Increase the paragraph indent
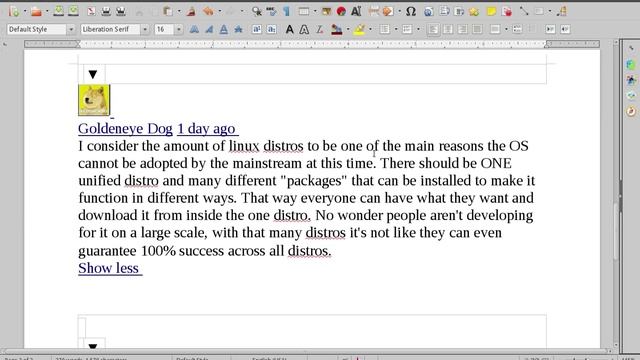Screen dimensions: 640x360 coord(550,29)
